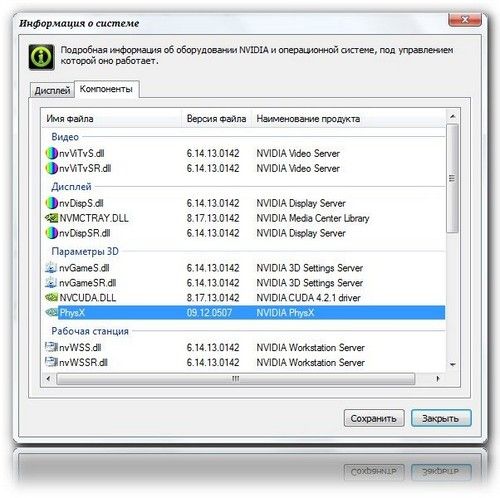Sort by Имя файла column header

(111, 119)
